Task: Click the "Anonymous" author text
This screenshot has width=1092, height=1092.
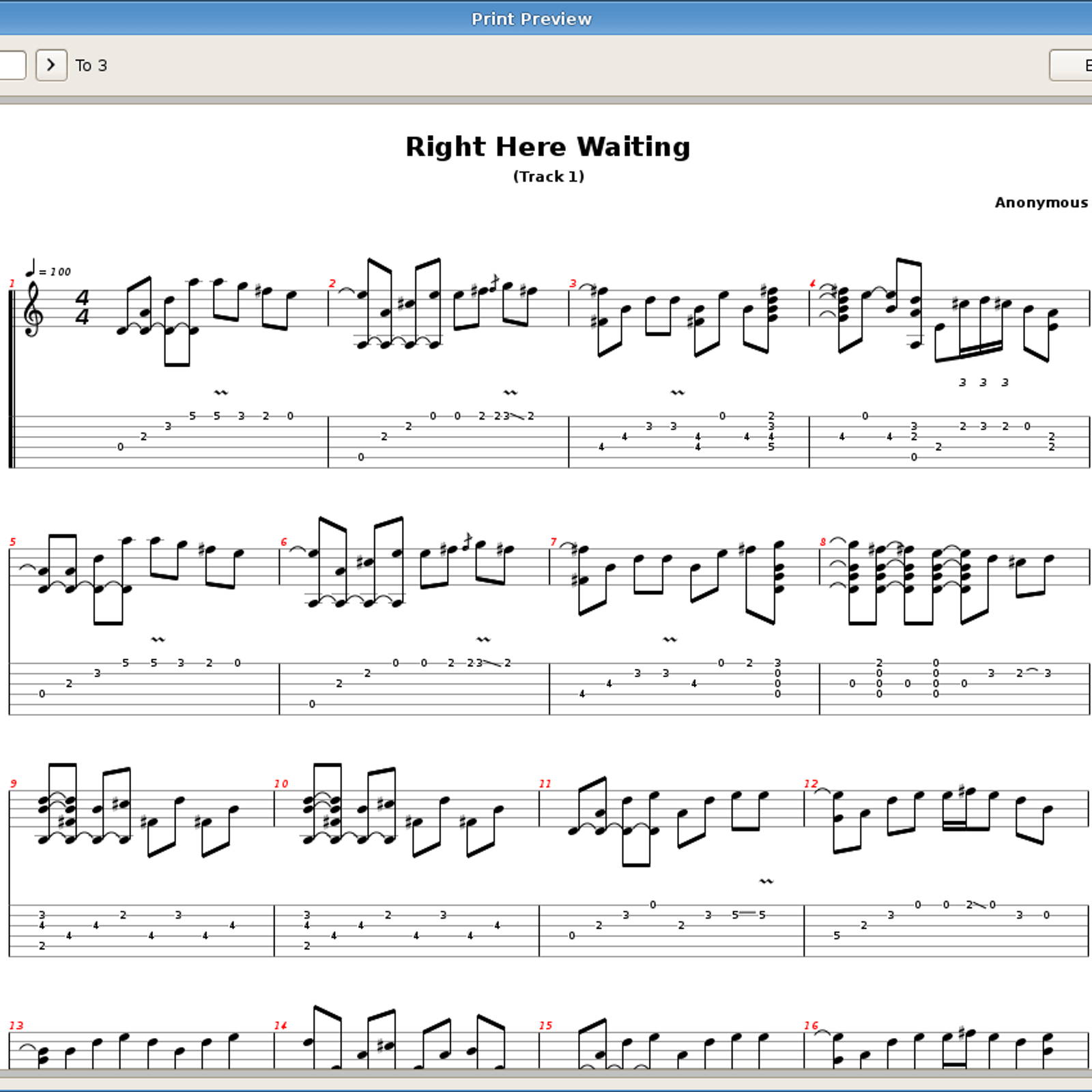Action: tap(1041, 203)
